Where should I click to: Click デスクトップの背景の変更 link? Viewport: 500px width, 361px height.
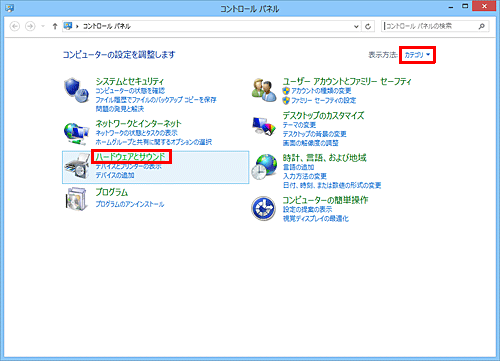pos(314,134)
